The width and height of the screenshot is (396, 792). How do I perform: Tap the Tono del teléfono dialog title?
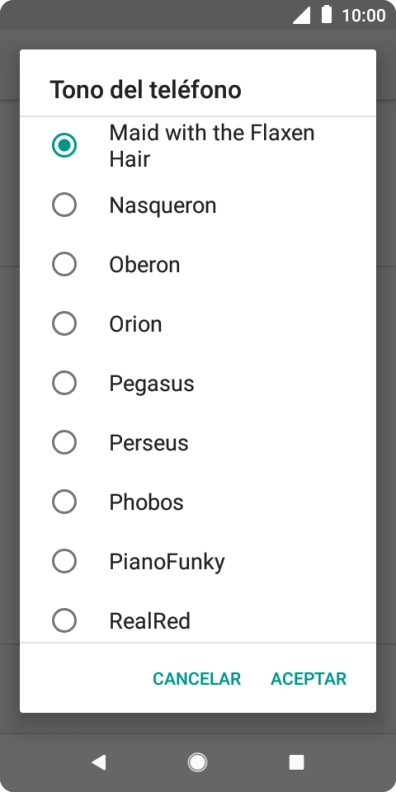[x=145, y=90]
